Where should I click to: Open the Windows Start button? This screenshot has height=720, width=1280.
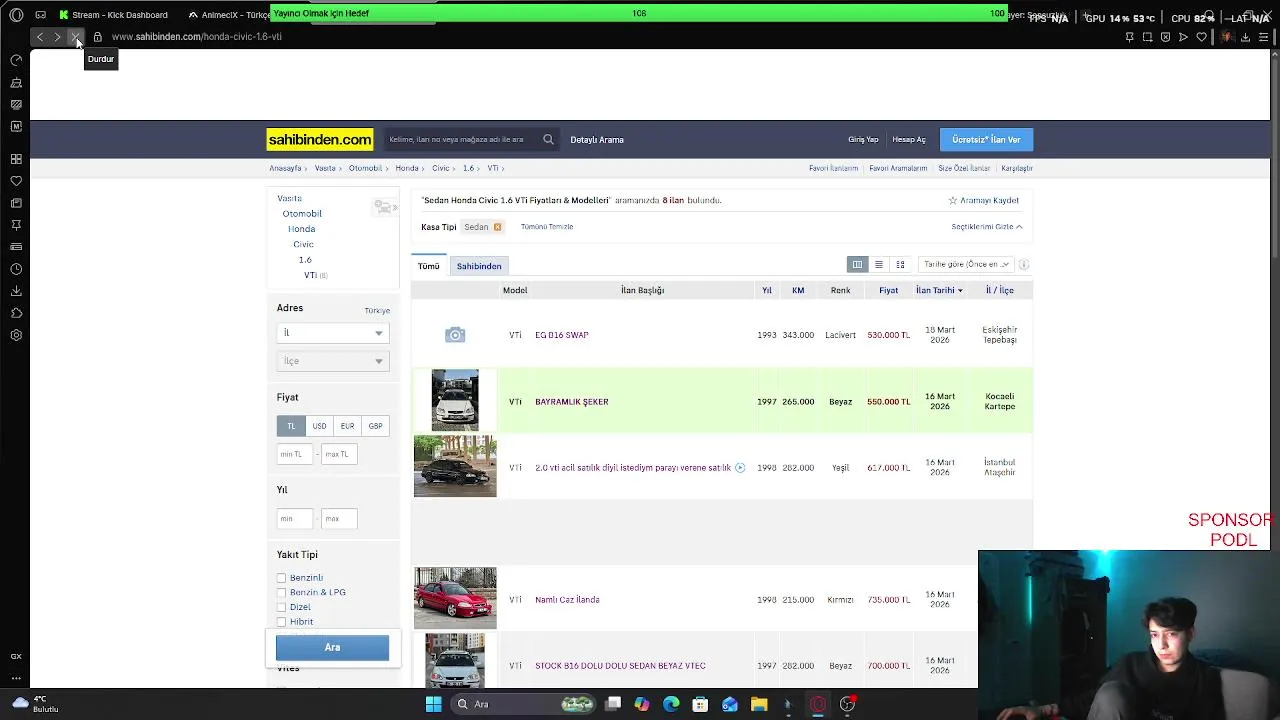pyautogui.click(x=433, y=704)
